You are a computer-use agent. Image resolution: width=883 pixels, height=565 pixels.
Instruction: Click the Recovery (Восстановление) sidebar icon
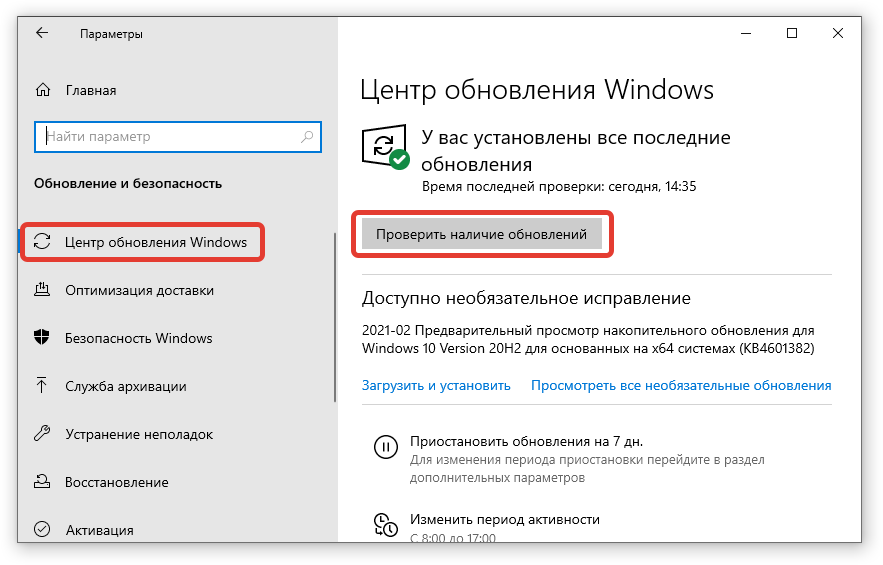(42, 482)
